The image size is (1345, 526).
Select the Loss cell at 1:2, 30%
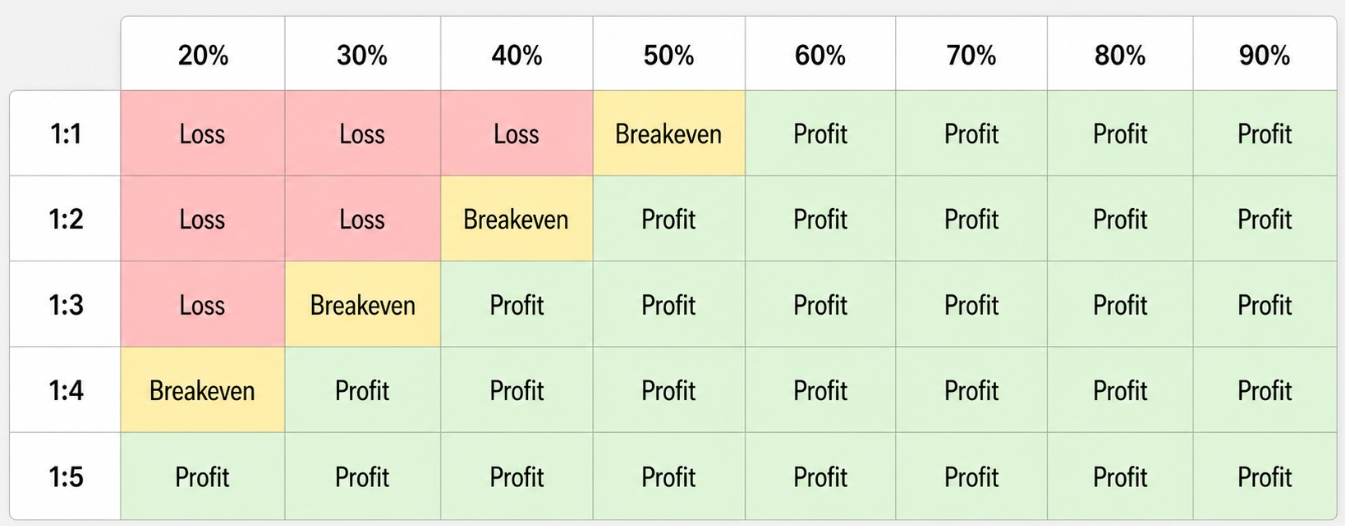click(x=362, y=220)
